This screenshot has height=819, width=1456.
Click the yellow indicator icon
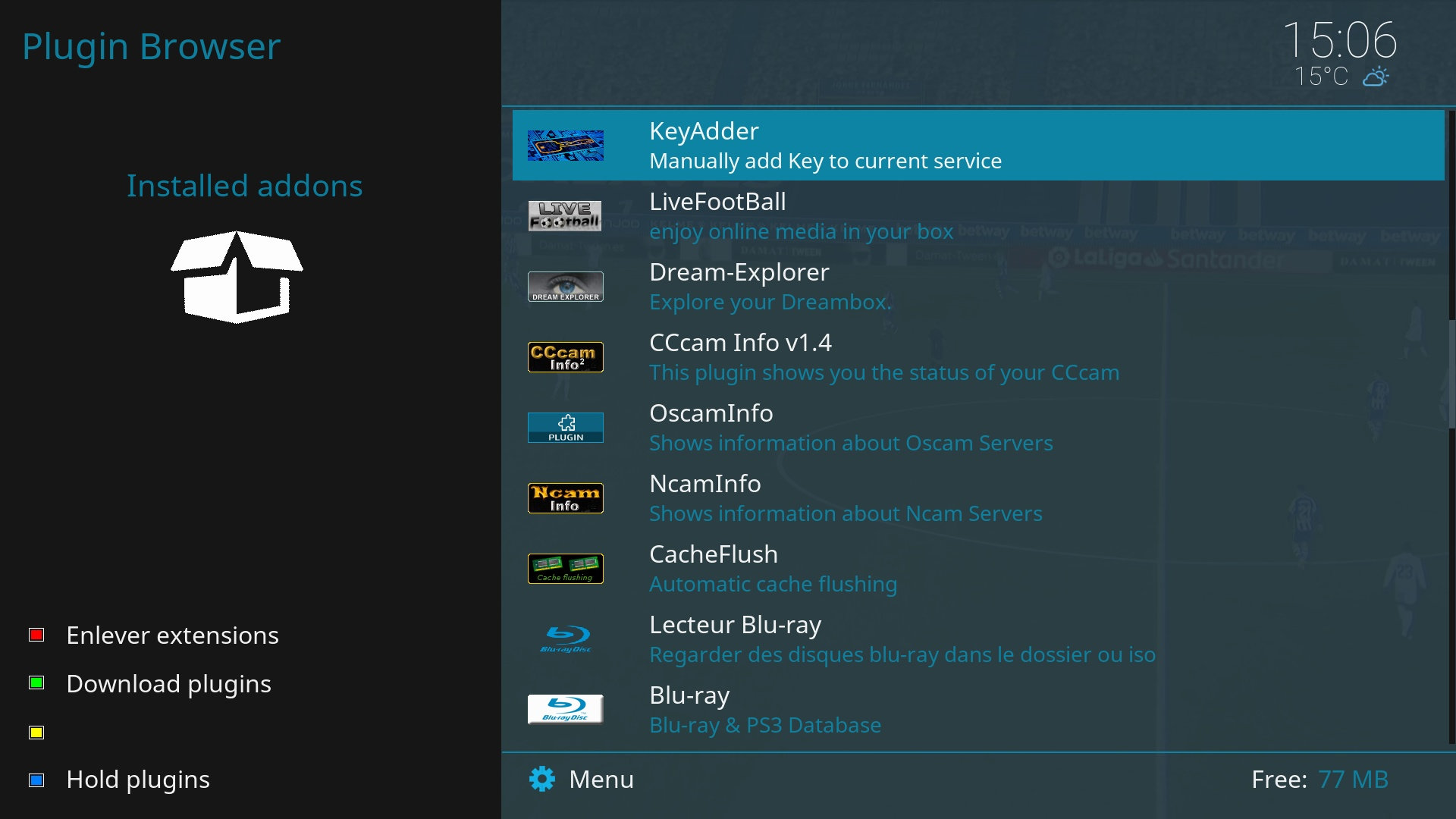pyautogui.click(x=36, y=731)
